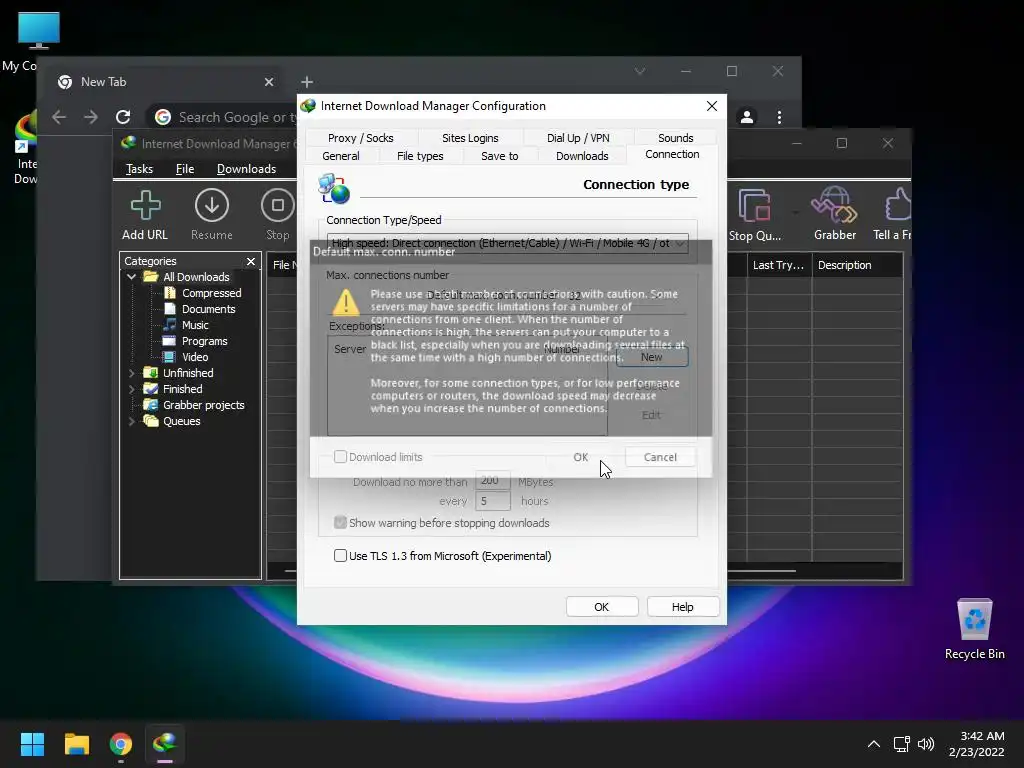Switch to the Dial Up / VPN tab
Viewport: 1024px width, 768px height.
578,138
